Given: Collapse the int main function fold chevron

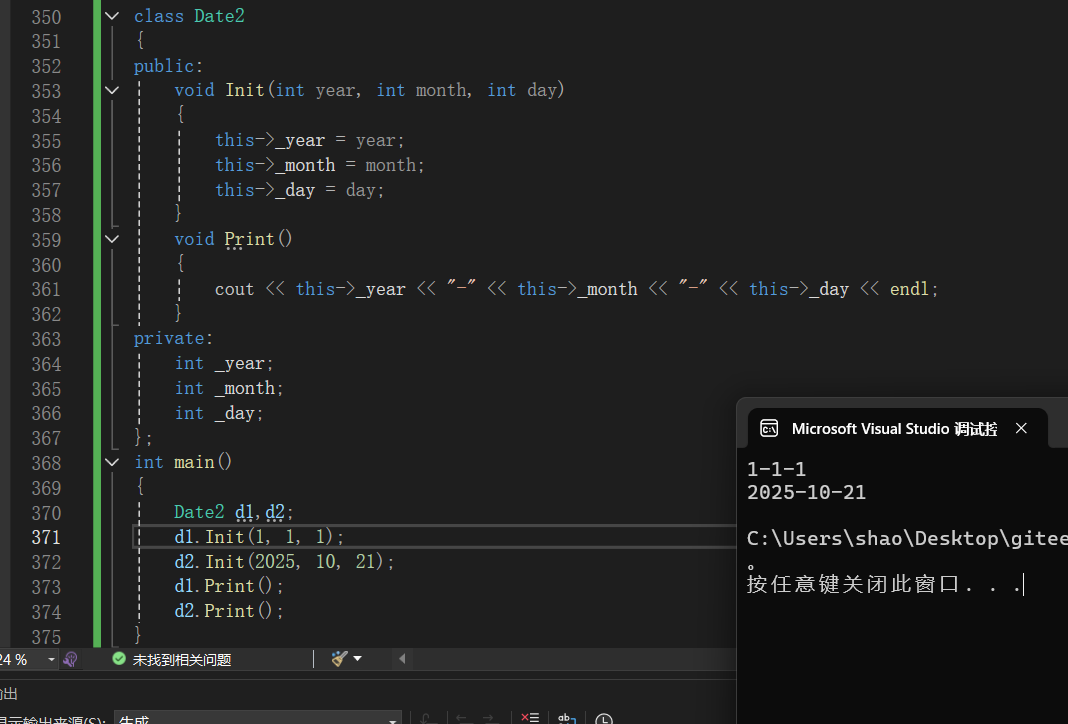Looking at the screenshot, I should (112, 462).
